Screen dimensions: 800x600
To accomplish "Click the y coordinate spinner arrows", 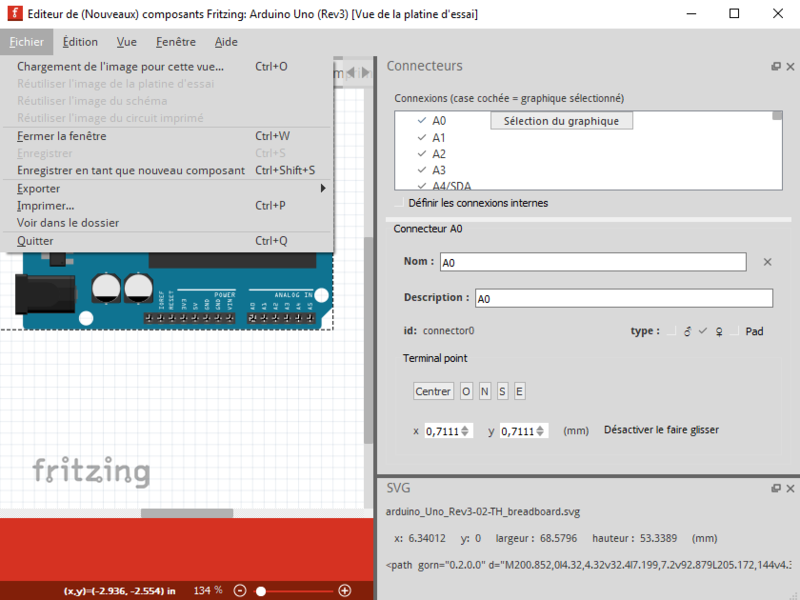I will (x=542, y=431).
